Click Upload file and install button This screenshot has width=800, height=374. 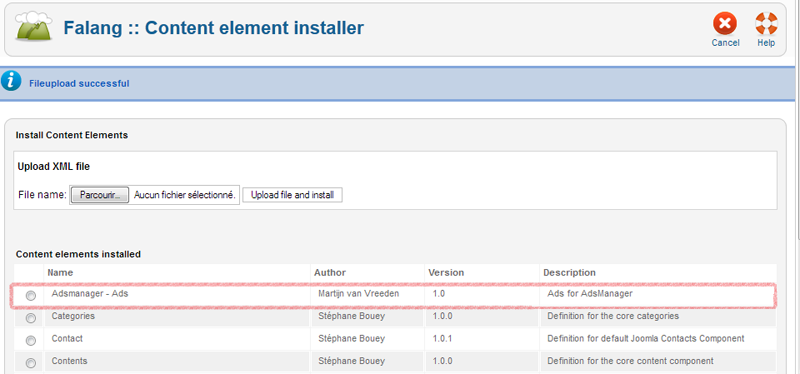(x=292, y=195)
